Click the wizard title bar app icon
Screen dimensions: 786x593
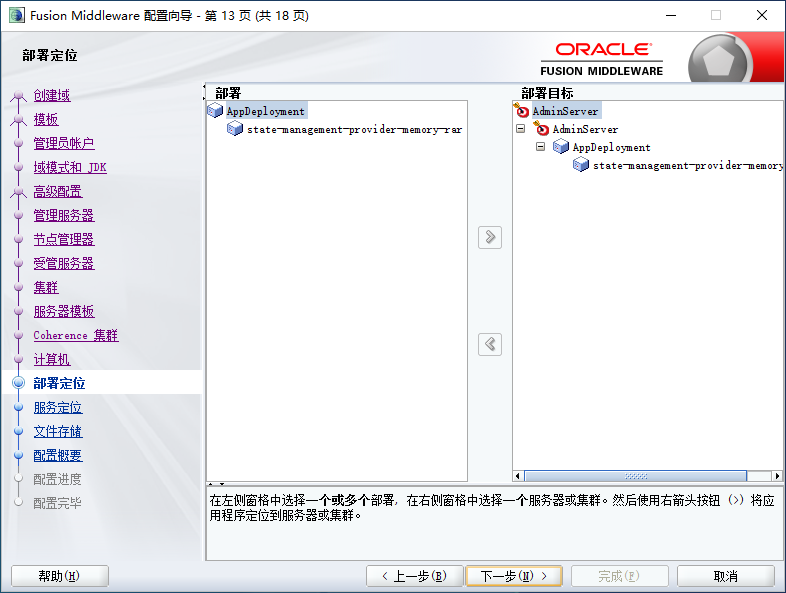[16, 16]
